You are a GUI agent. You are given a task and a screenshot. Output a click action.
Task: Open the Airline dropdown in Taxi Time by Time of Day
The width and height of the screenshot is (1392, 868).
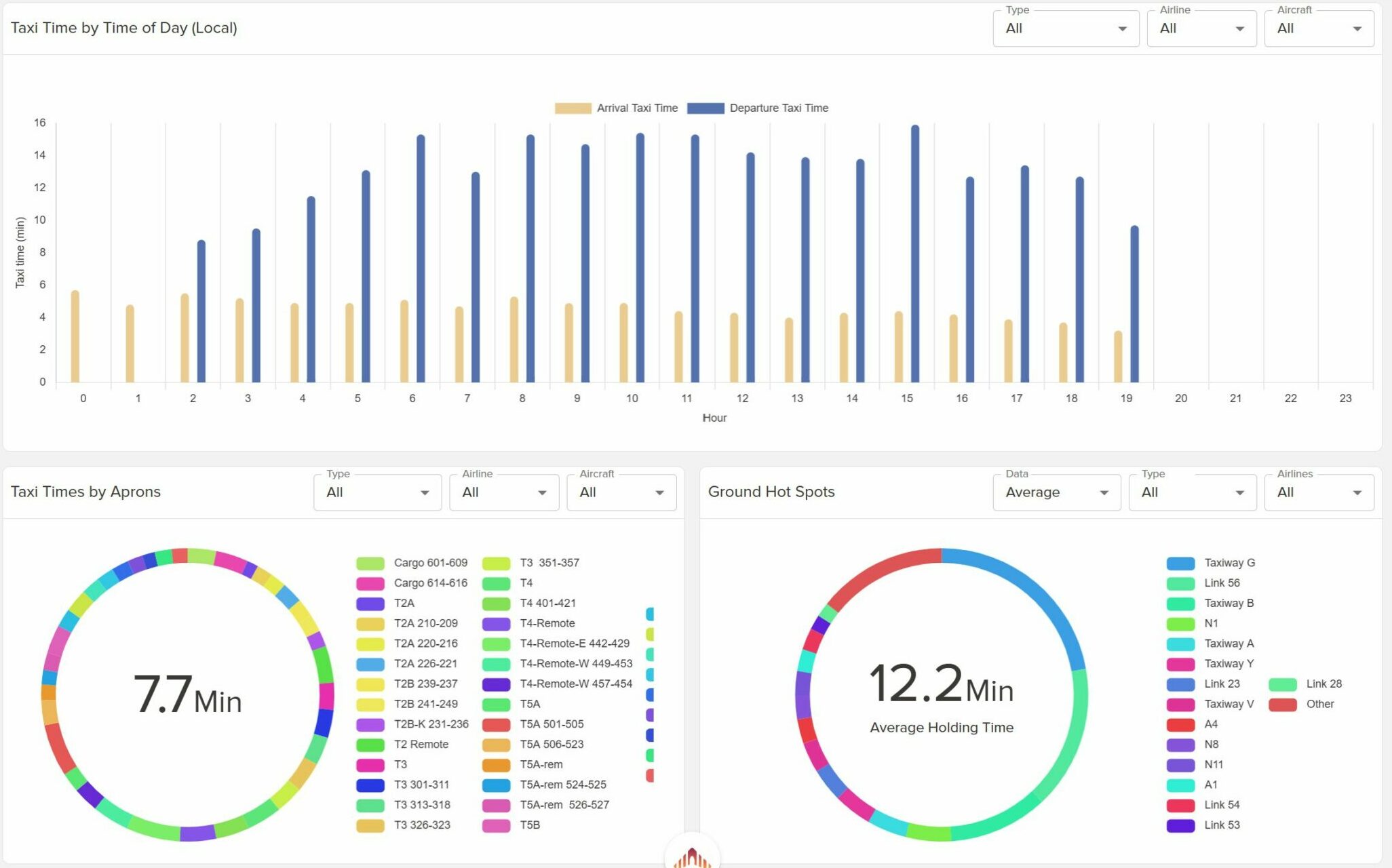point(1201,28)
